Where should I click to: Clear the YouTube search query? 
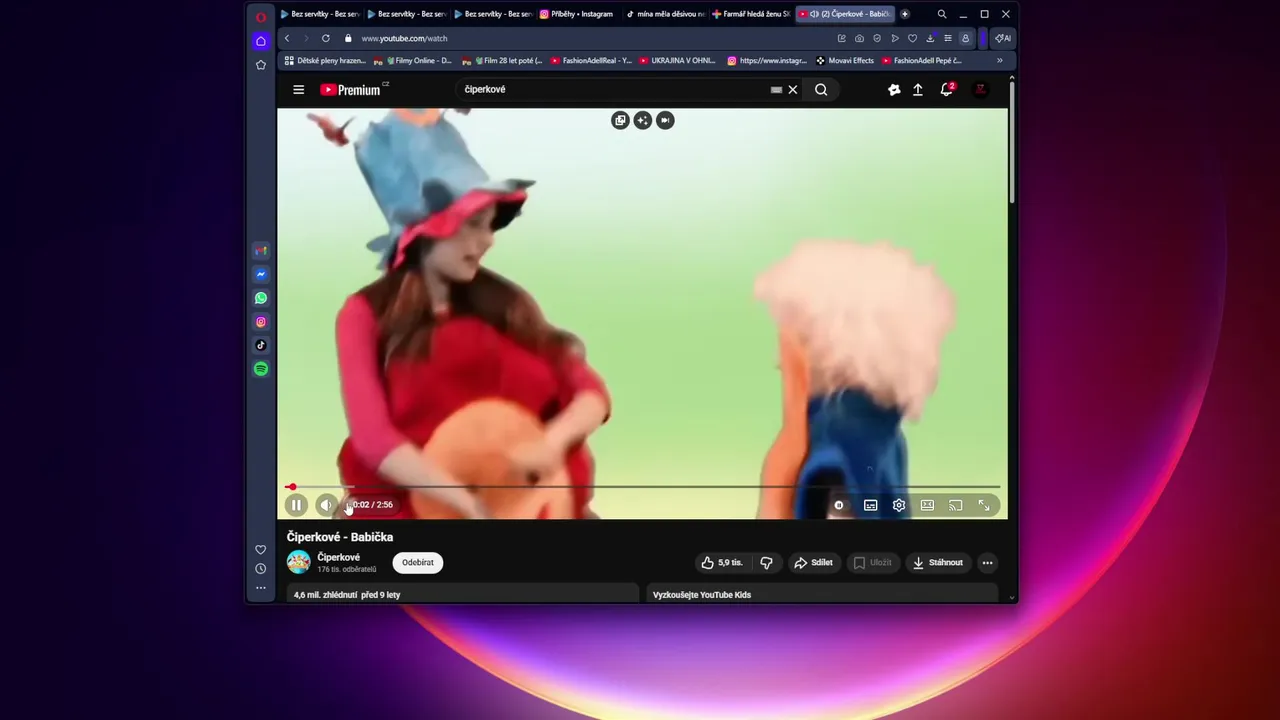pos(793,89)
